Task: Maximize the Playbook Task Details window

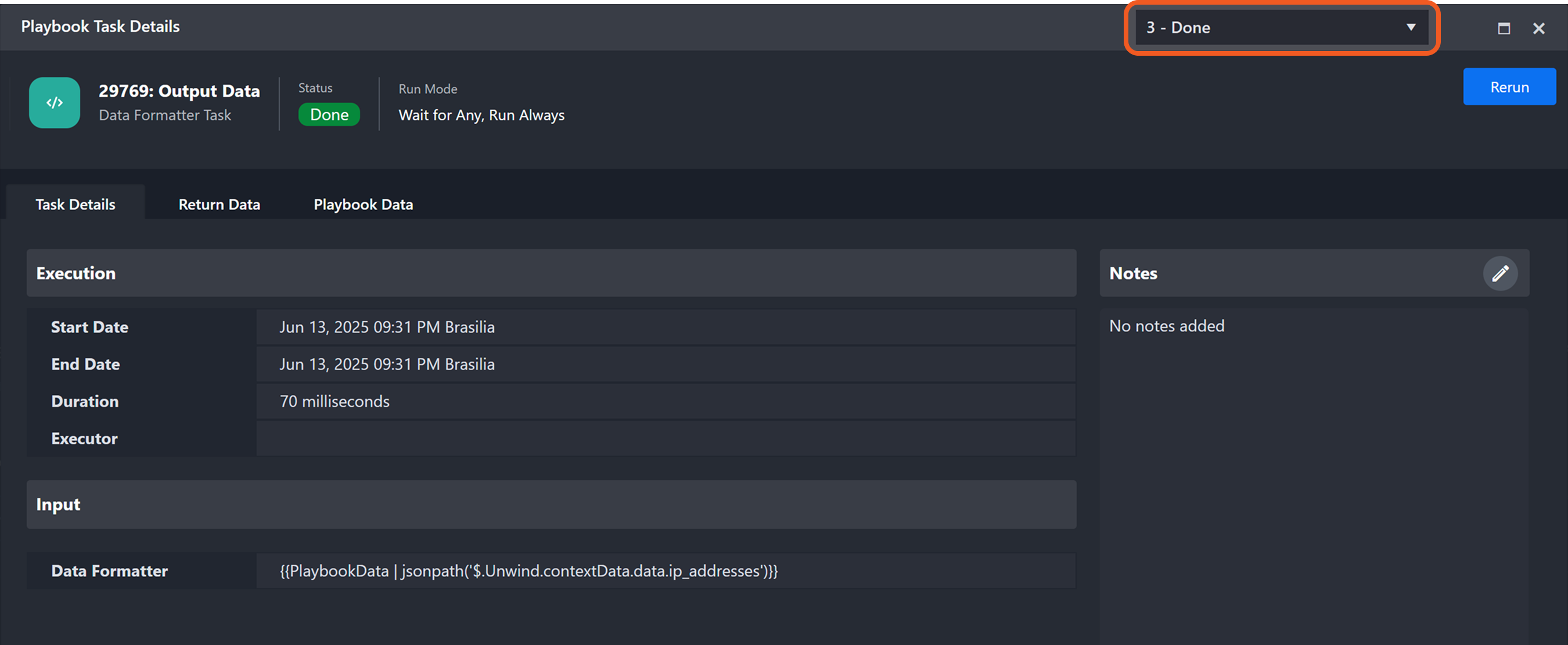Action: click(1504, 28)
